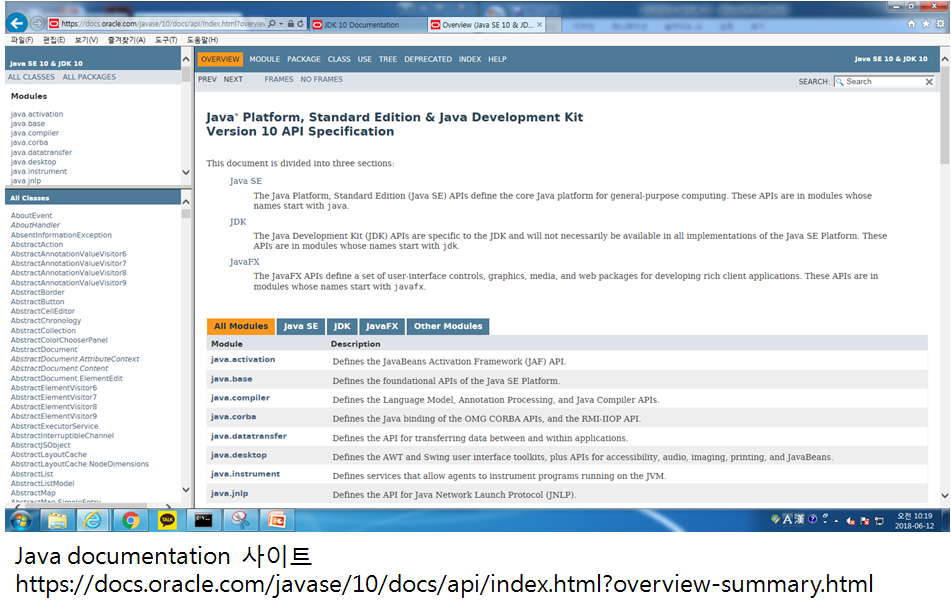The height and width of the screenshot is (604, 951).
Task: Open PowerPoint taskbar icon
Action: (277, 520)
